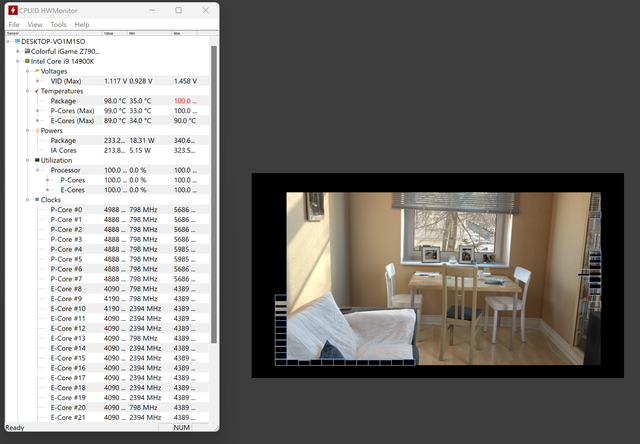Screen dimensions: 640x444
Task: Expand the P-Cores (Max) temperature entry
Action: (x=39, y=110)
